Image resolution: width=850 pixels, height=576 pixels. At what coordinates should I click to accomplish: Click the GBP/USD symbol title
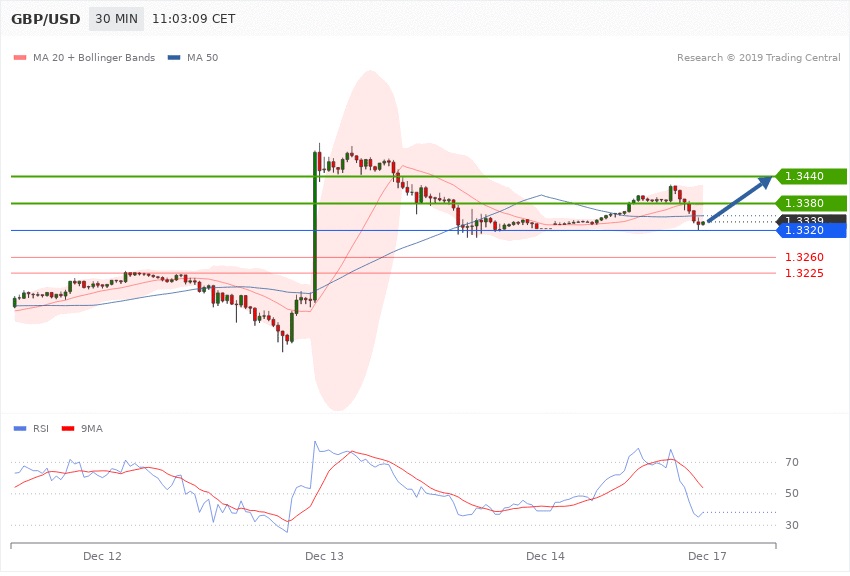click(46, 19)
